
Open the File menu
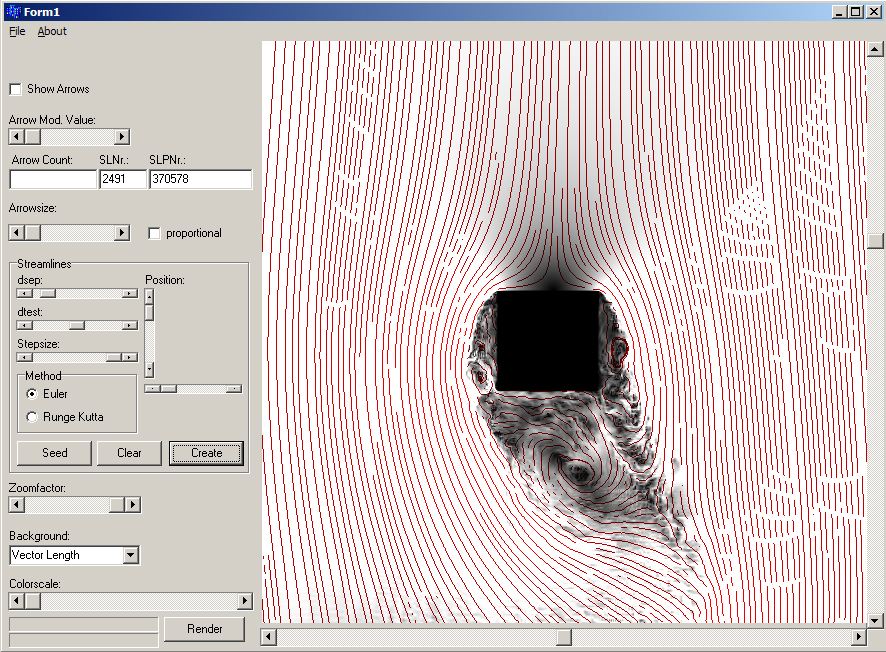(17, 31)
